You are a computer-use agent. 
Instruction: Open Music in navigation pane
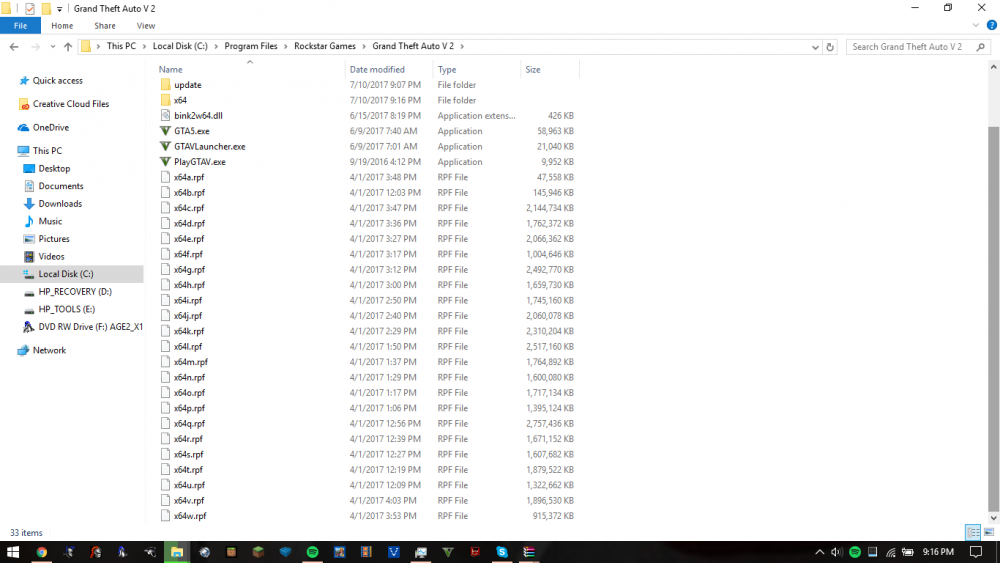pos(50,221)
